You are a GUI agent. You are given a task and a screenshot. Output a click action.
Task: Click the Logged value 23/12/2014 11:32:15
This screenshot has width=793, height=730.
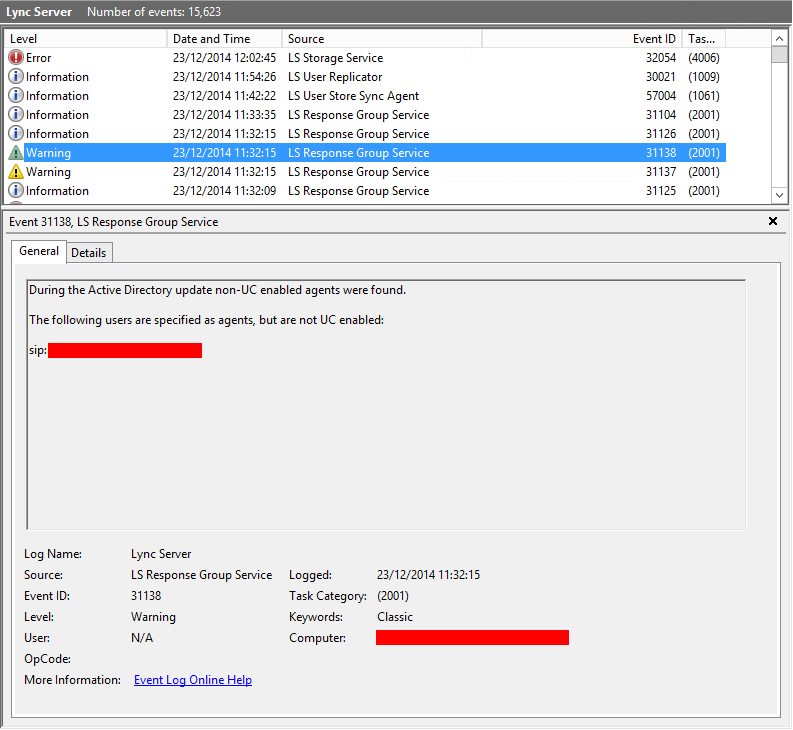(x=428, y=575)
